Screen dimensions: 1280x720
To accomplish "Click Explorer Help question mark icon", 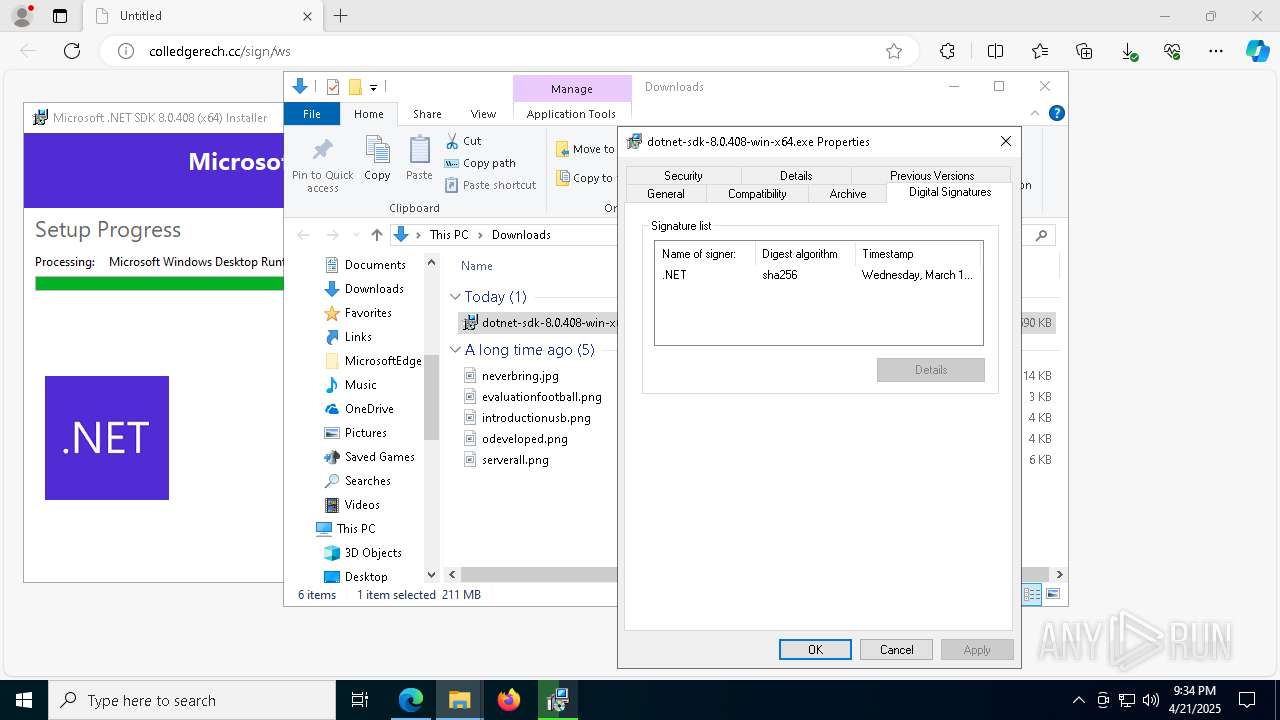I will [1056, 113].
